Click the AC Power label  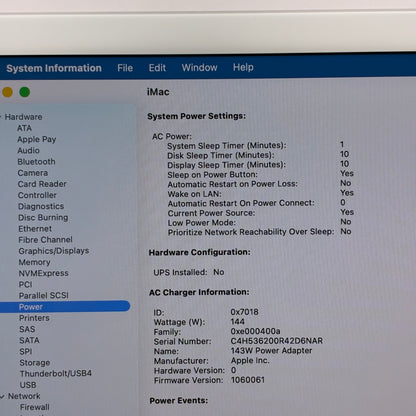pyautogui.click(x=172, y=137)
